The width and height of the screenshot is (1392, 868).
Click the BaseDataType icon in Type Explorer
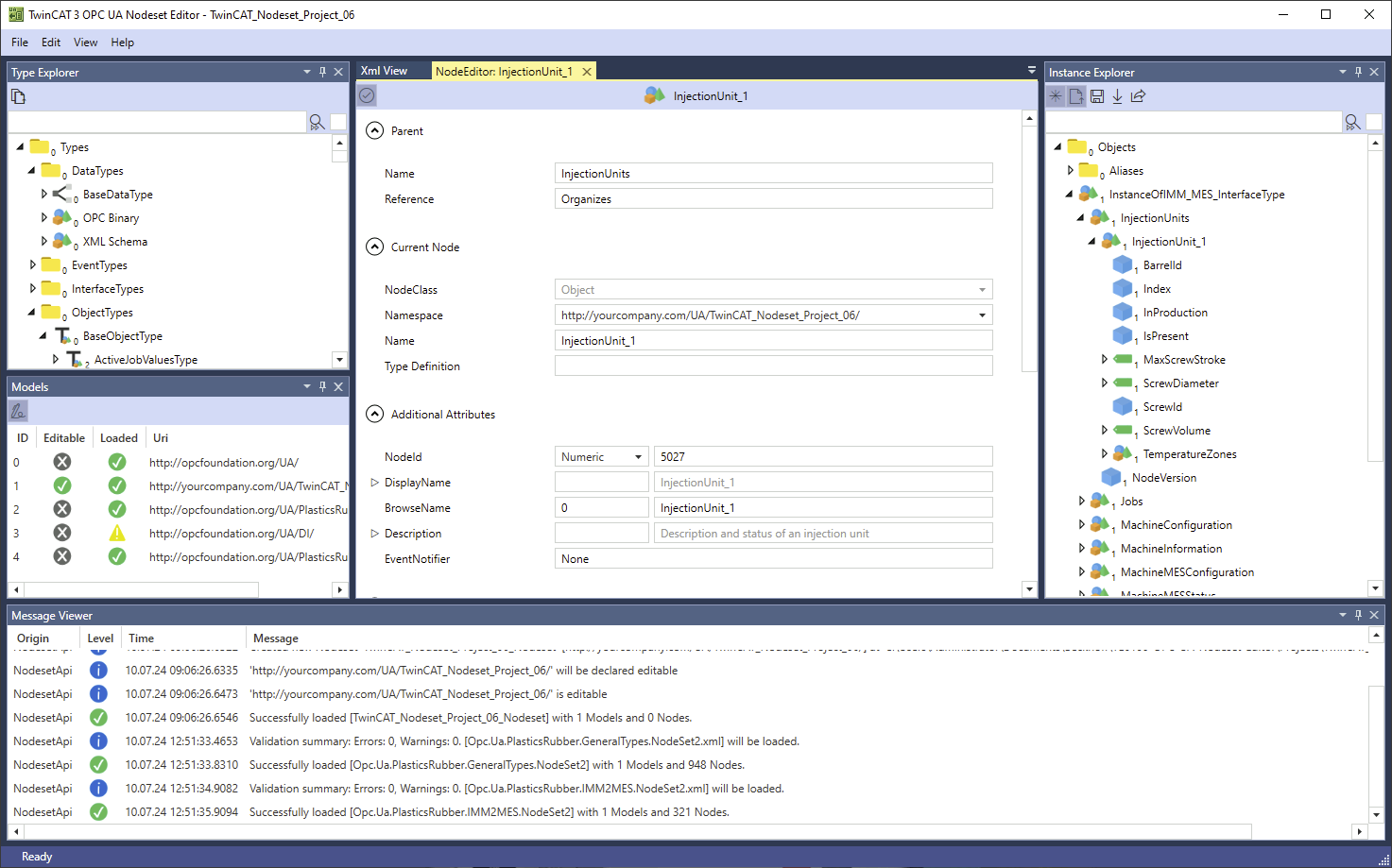click(62, 195)
